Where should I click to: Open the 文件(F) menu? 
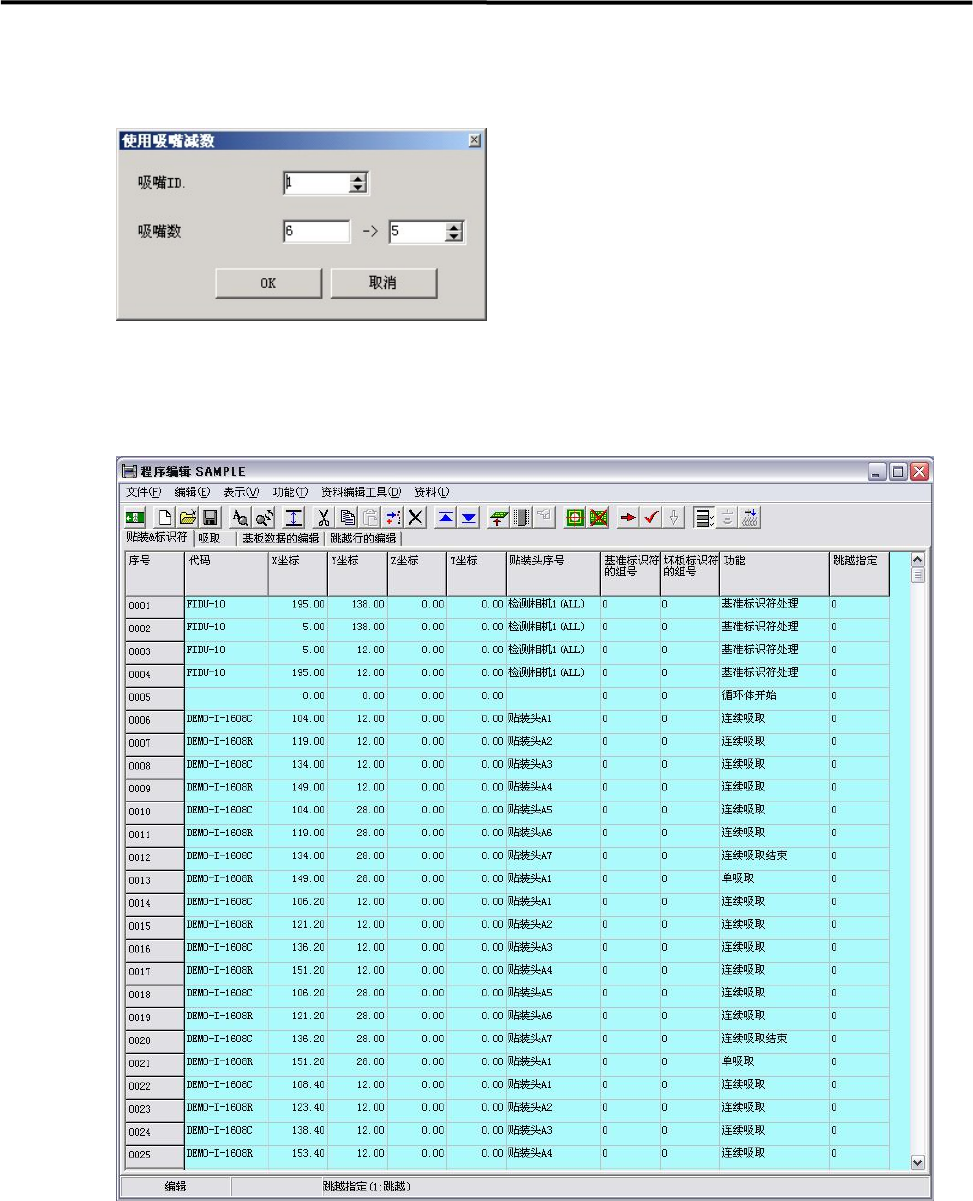coord(143,492)
